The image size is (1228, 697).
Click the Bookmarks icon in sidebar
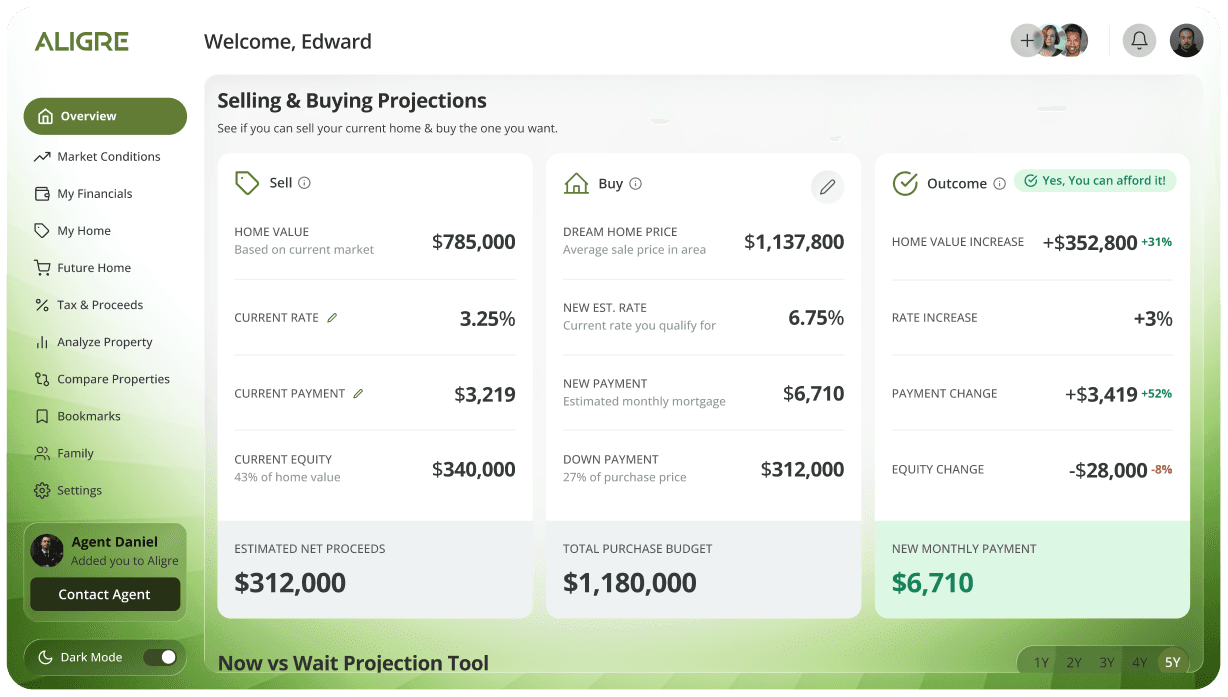tap(42, 416)
